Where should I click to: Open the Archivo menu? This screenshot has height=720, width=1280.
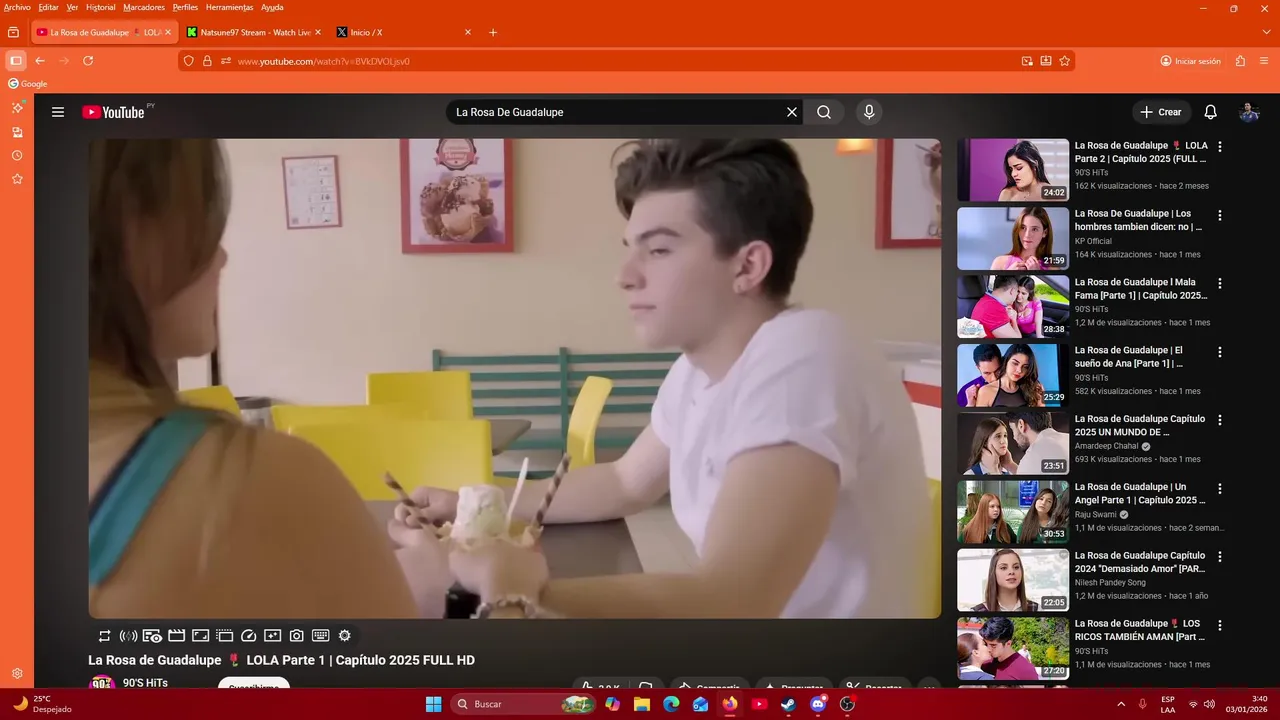tap(17, 7)
